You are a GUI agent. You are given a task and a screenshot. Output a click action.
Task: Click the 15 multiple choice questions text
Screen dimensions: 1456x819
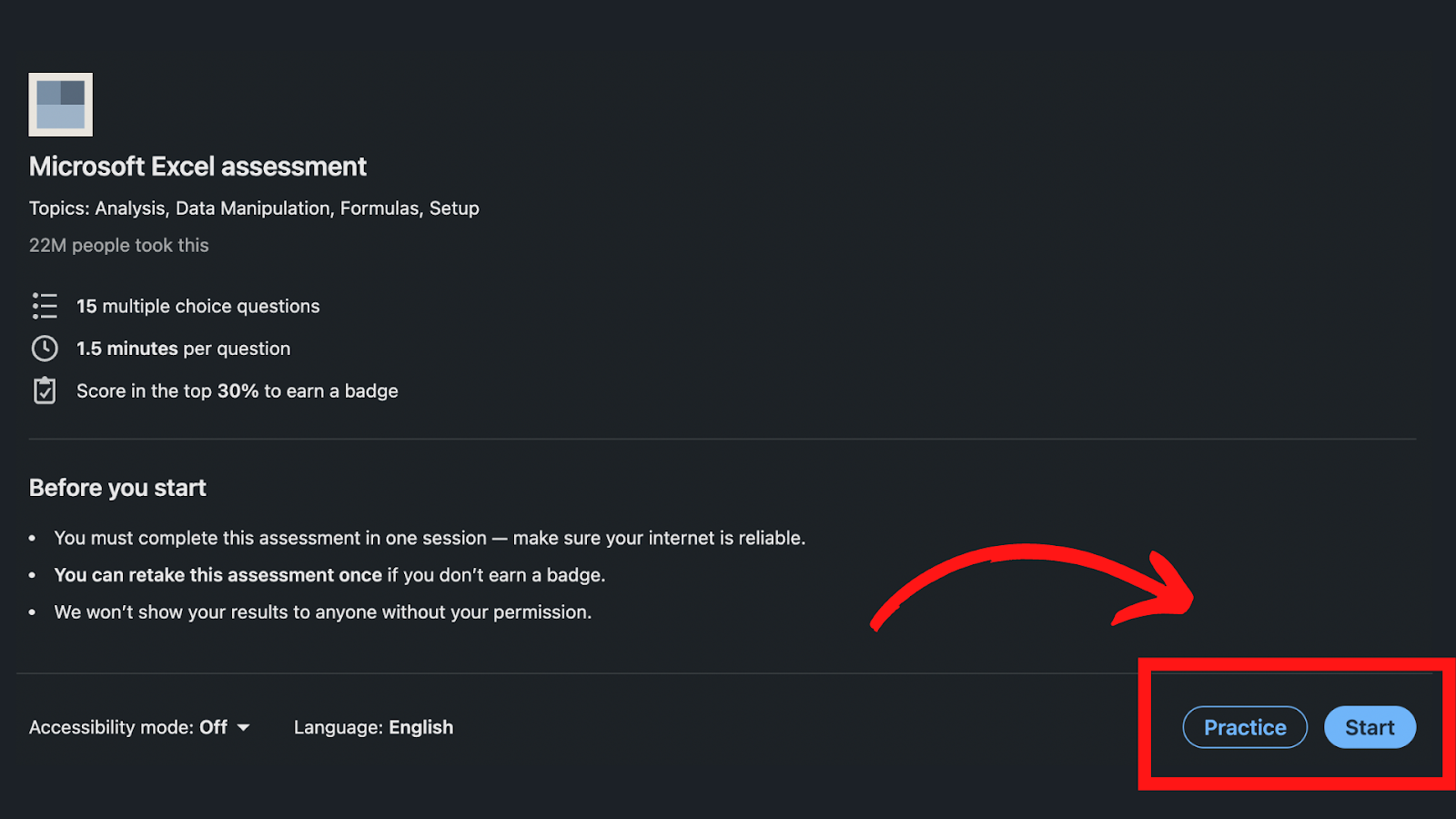click(x=198, y=307)
